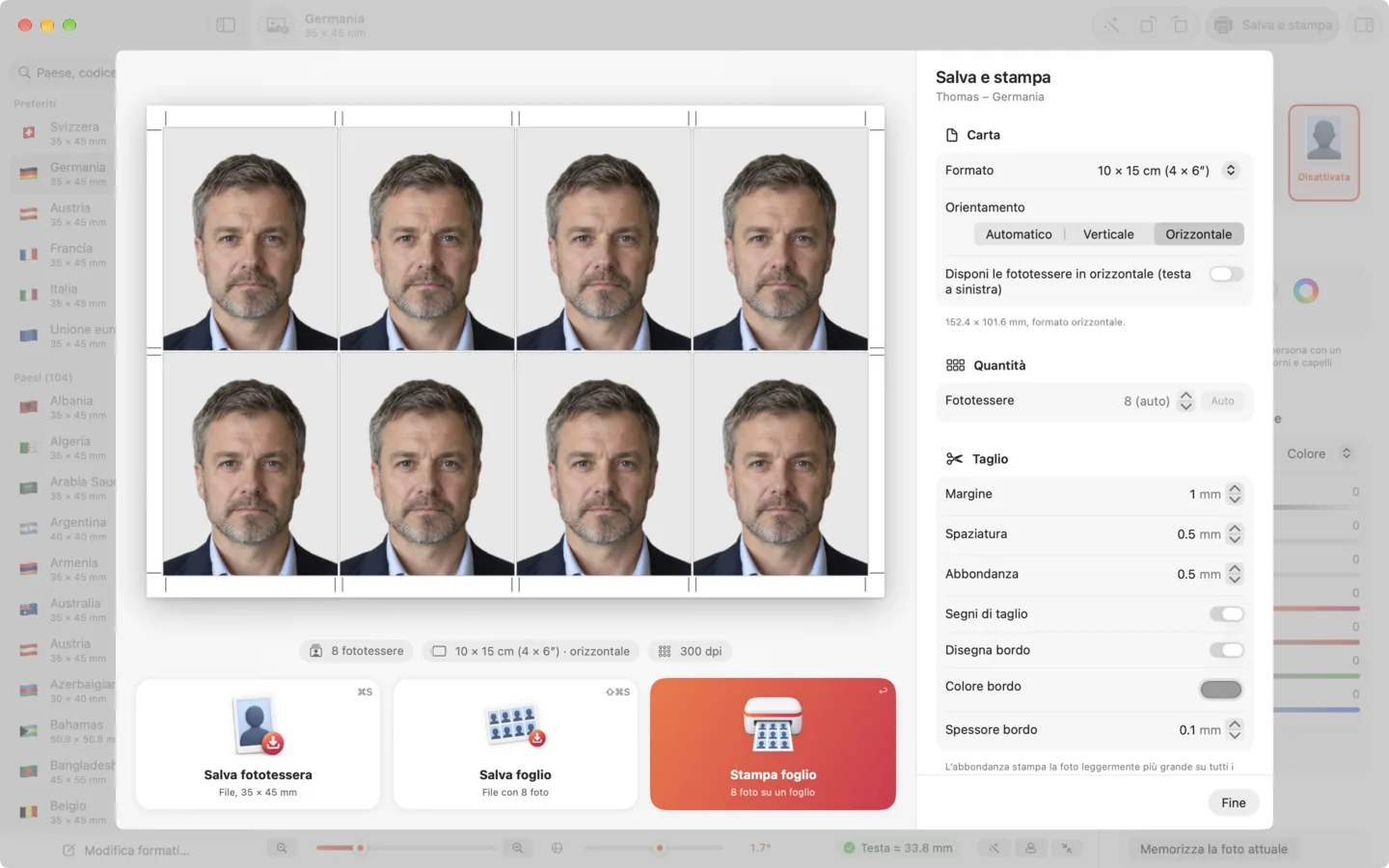Click the scissors icon beside Taglio
The width and height of the screenshot is (1389, 868).
pyautogui.click(x=954, y=459)
